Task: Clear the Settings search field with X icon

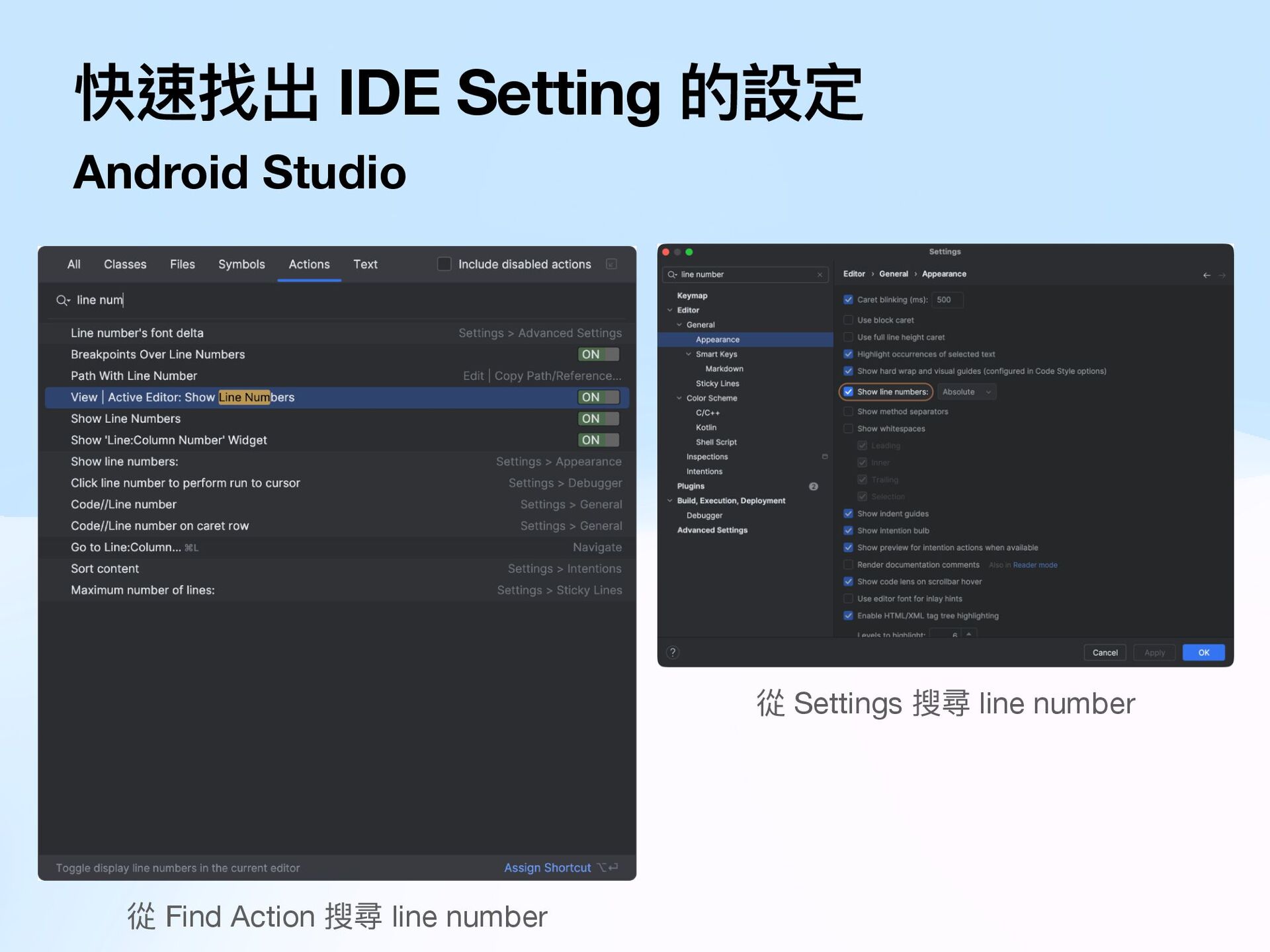Action: click(x=820, y=274)
